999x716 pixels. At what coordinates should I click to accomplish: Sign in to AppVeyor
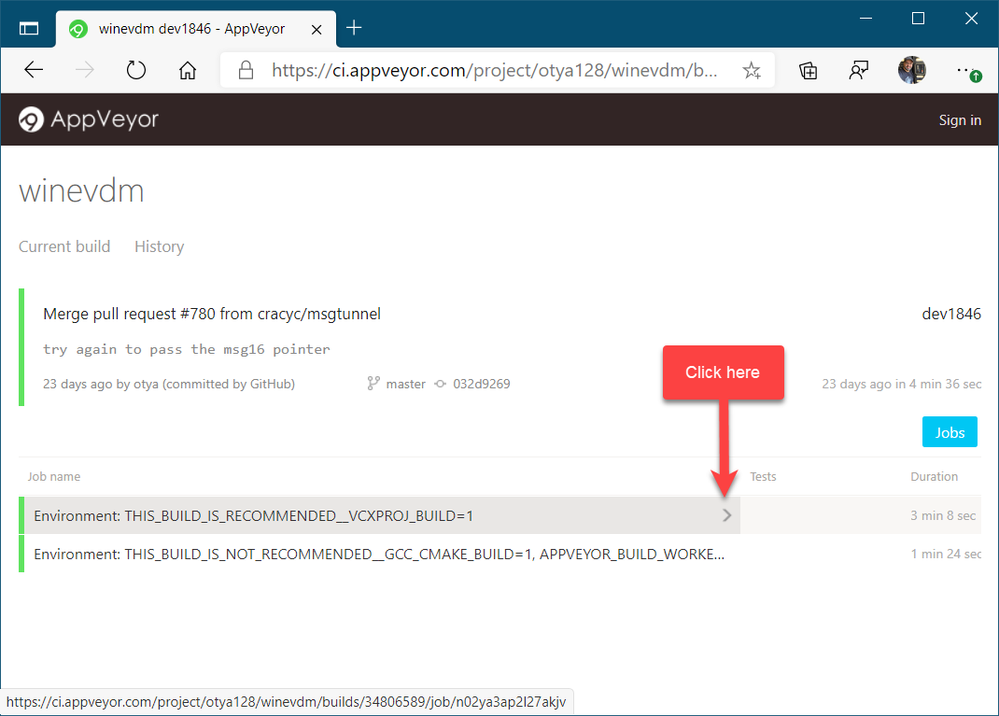959,120
